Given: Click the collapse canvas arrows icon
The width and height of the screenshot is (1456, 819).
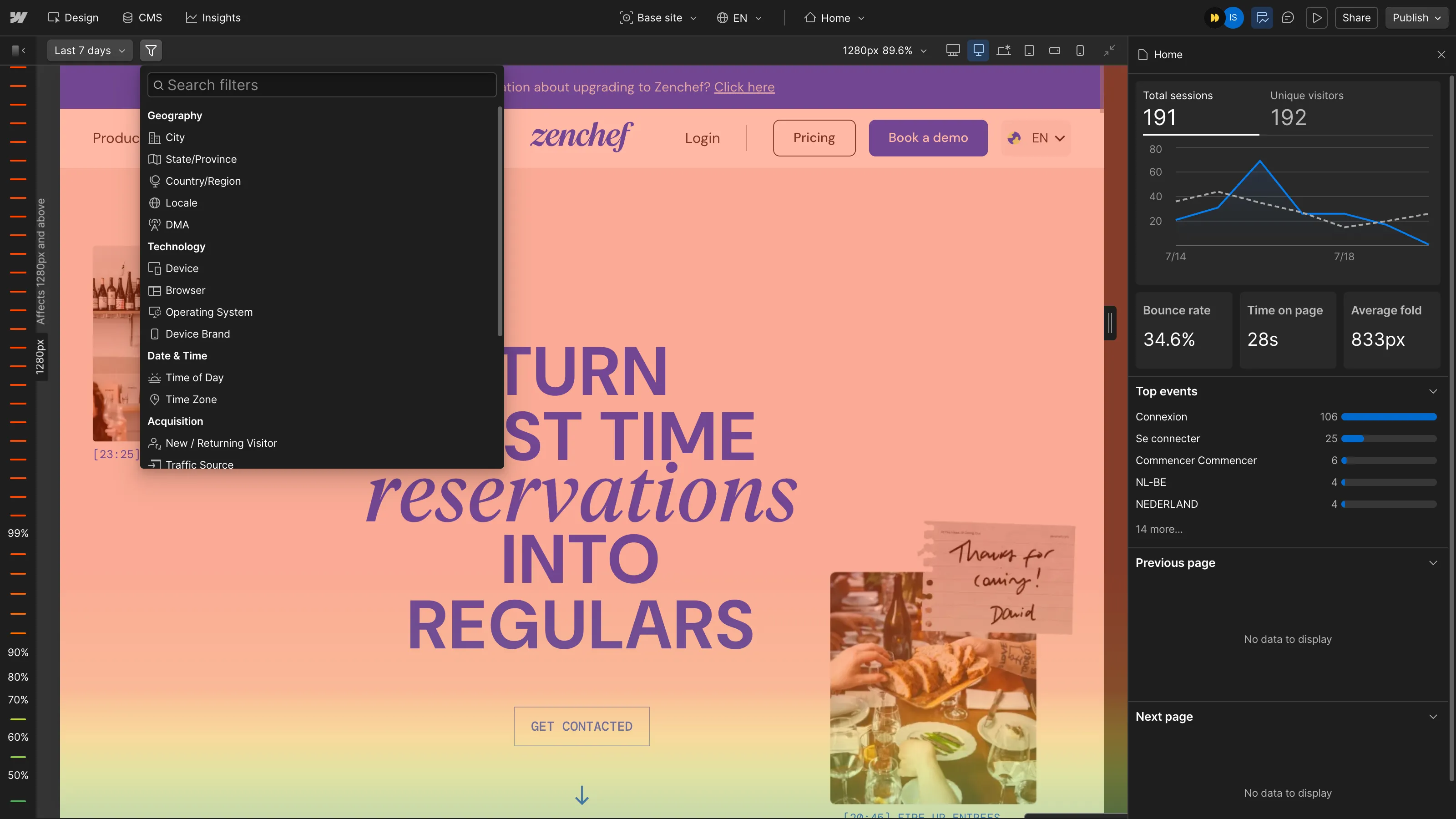Looking at the screenshot, I should (1110, 51).
